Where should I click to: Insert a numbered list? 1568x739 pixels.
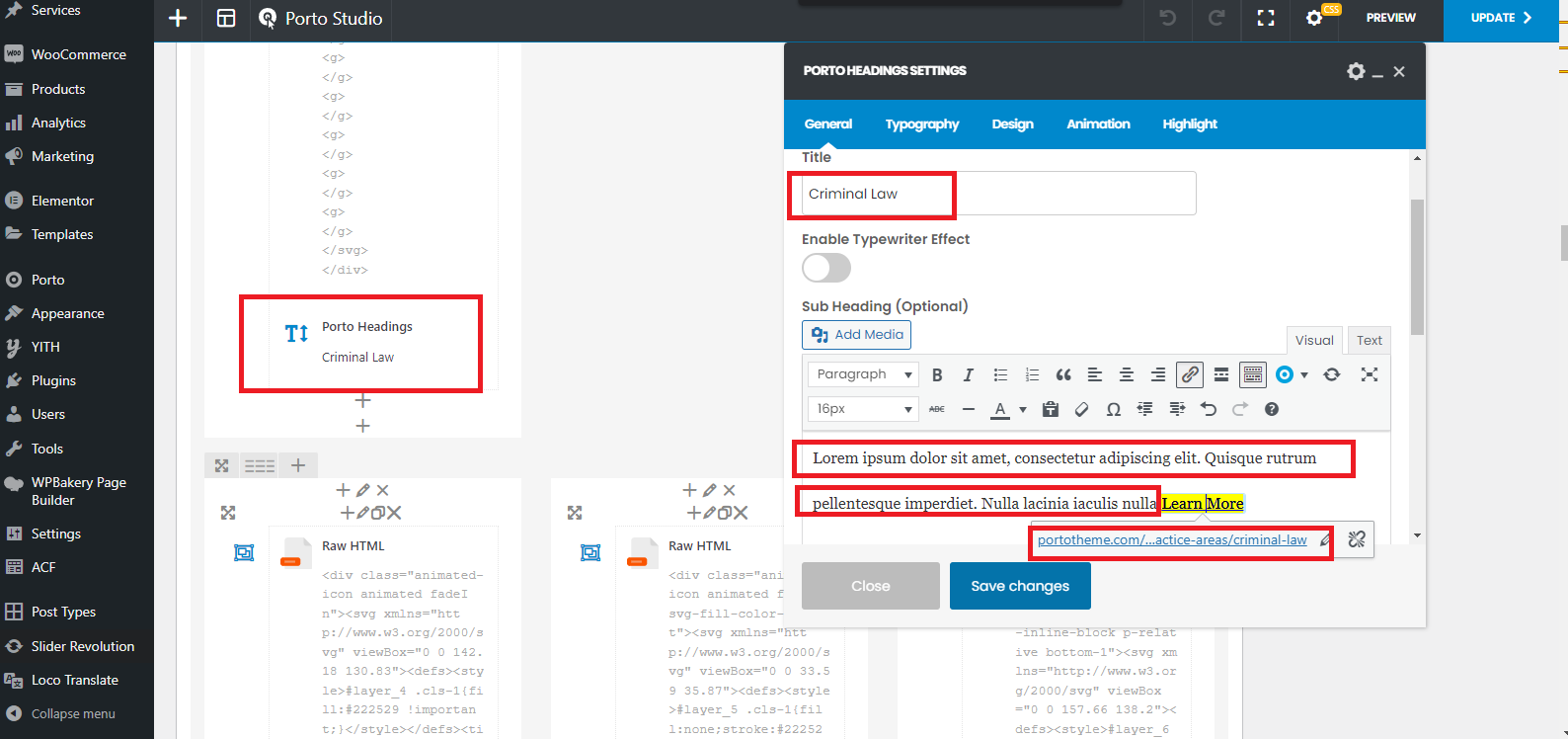click(x=1032, y=374)
